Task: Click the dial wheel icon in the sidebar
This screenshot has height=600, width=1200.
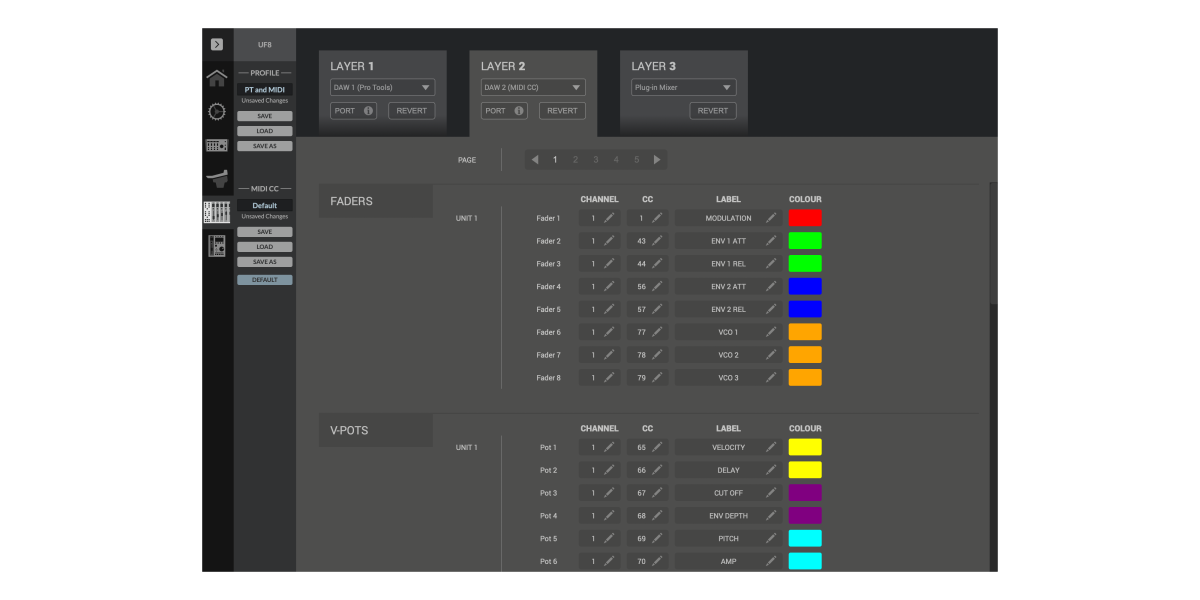Action: [x=216, y=111]
